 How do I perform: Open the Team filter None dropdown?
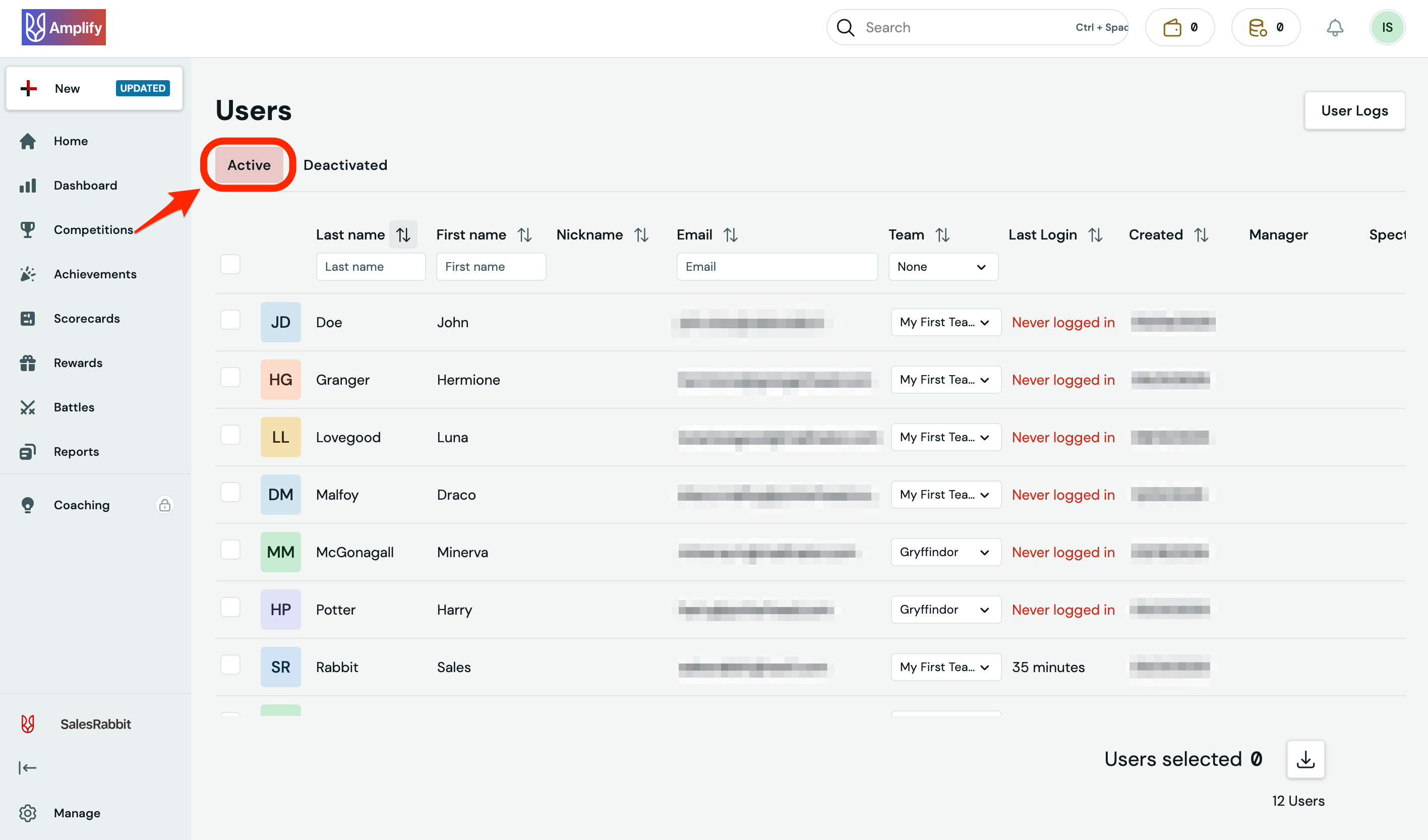(942, 266)
